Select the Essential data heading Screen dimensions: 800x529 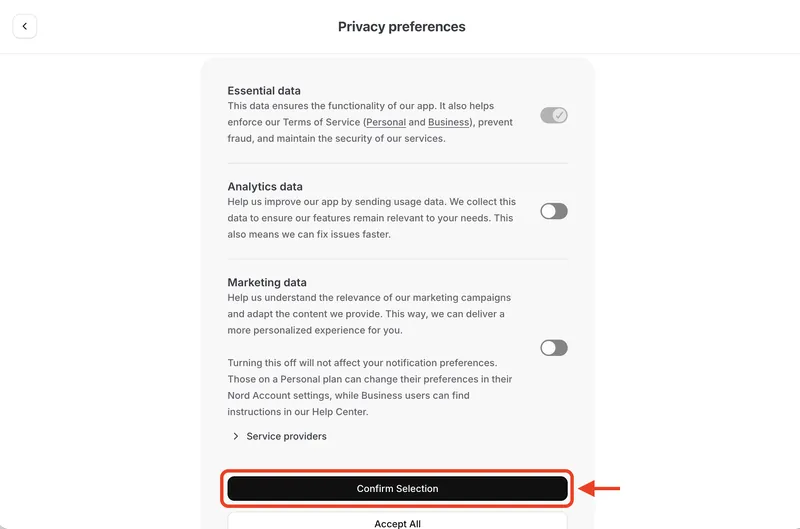coord(264,91)
